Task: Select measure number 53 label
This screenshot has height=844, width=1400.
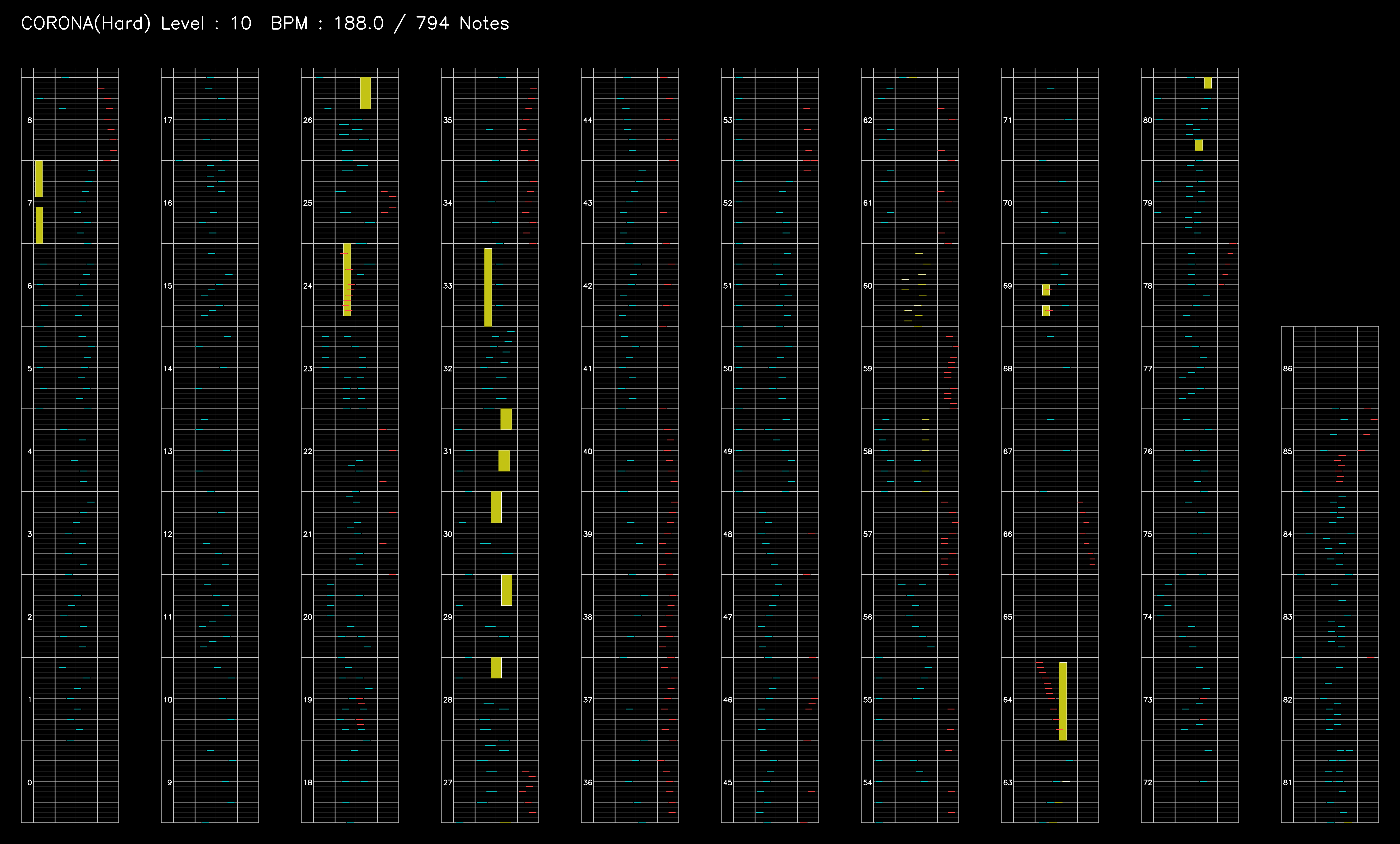Action: pos(727,120)
